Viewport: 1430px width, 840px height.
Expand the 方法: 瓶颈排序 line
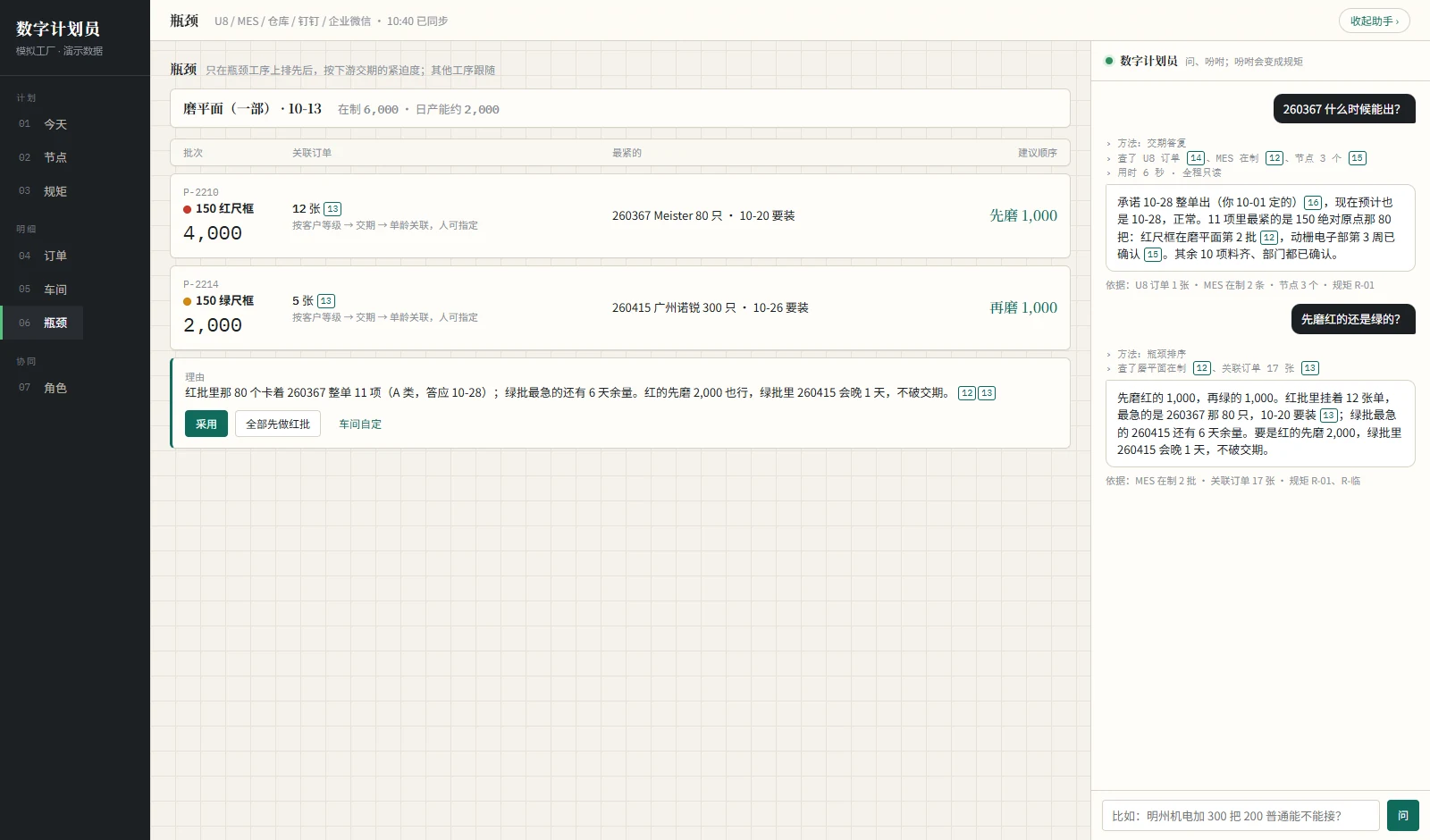1146,354
